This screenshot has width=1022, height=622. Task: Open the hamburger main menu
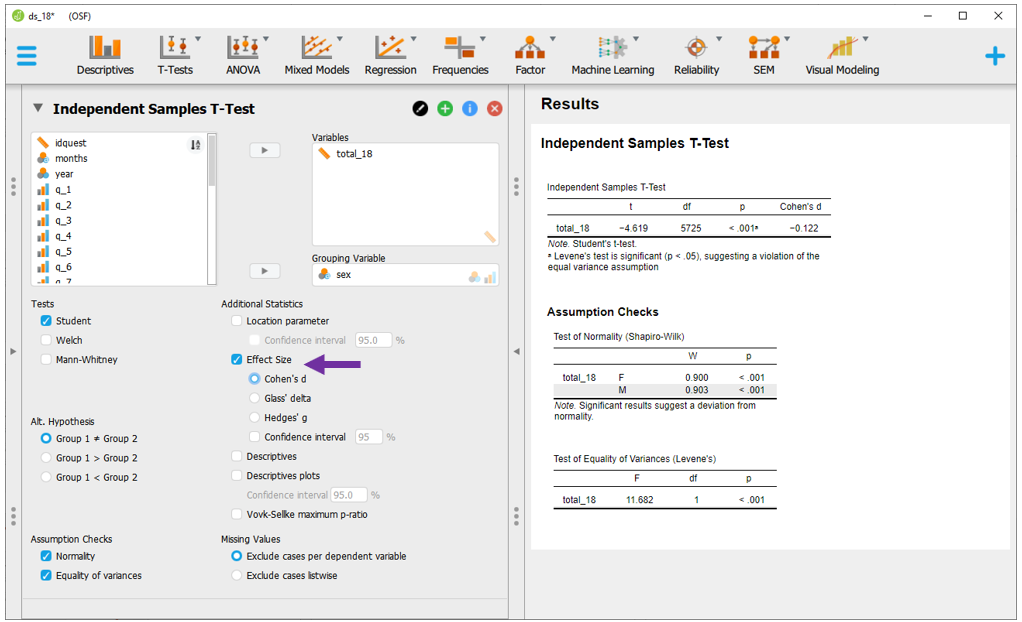point(27,55)
